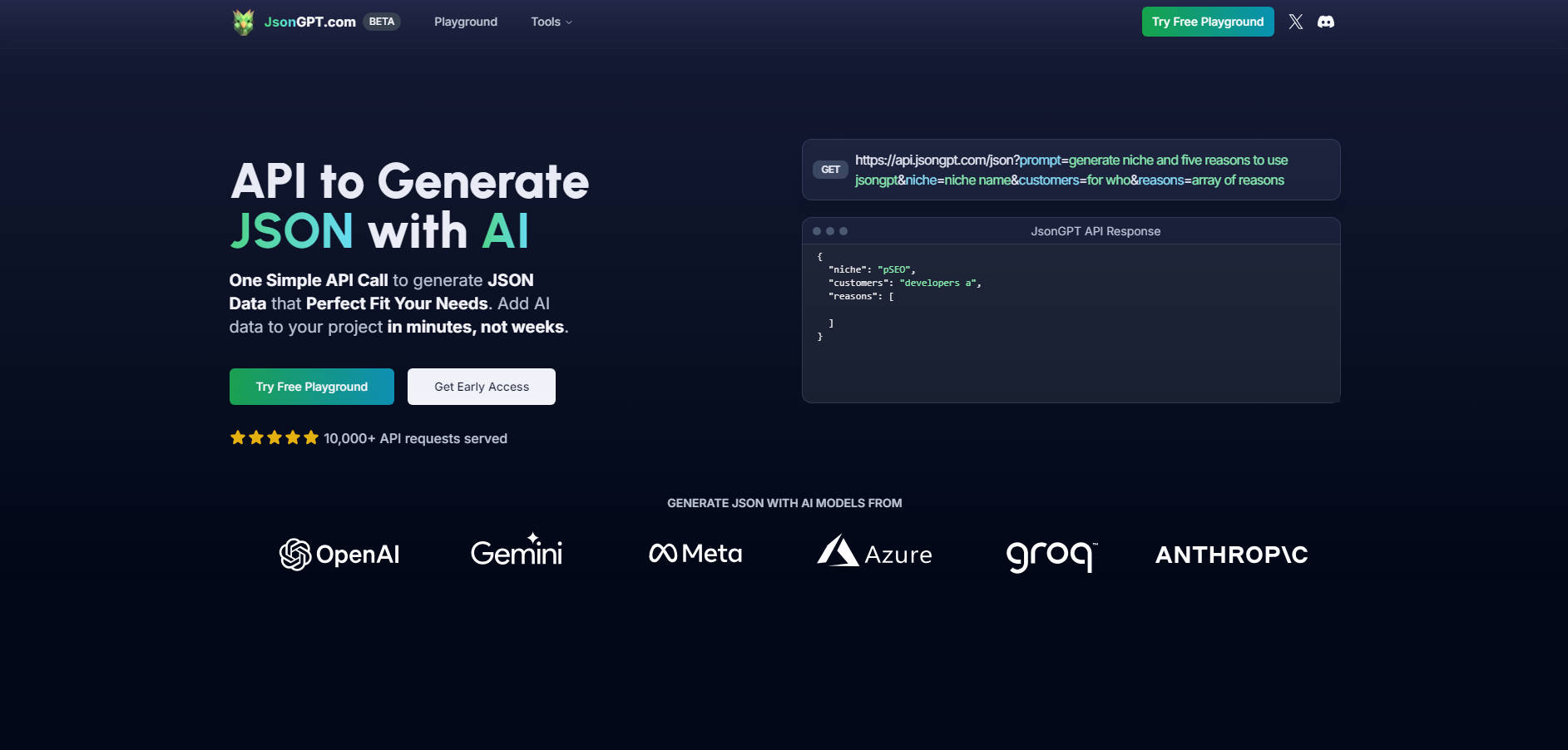Click the JsonGPT dragon logo icon
Screen dimensions: 1568x750
pyautogui.click(x=243, y=22)
